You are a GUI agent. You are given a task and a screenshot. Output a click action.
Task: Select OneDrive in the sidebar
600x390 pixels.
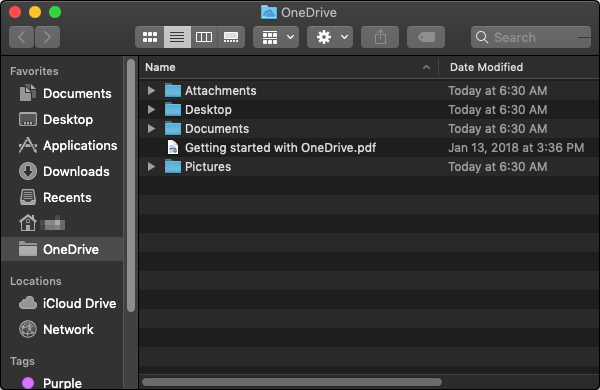62,249
